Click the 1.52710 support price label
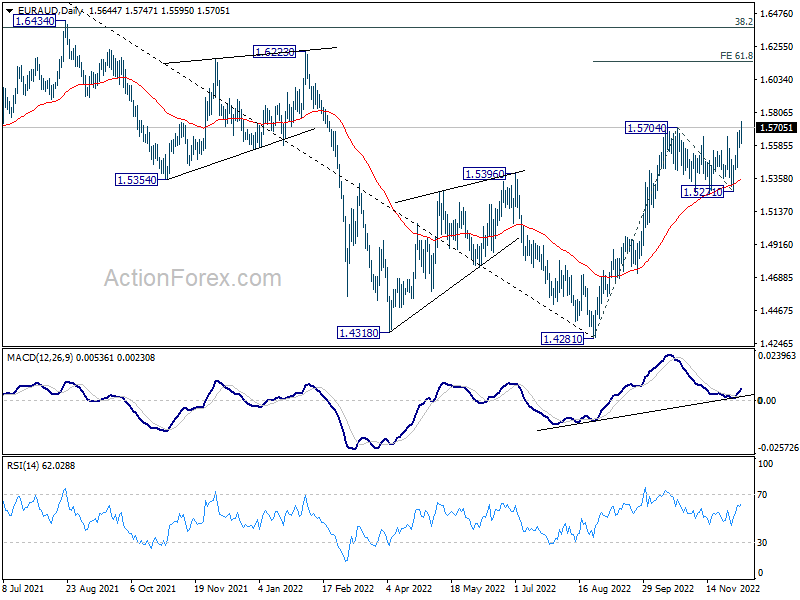Screen dimensions: 800x600 [703, 192]
